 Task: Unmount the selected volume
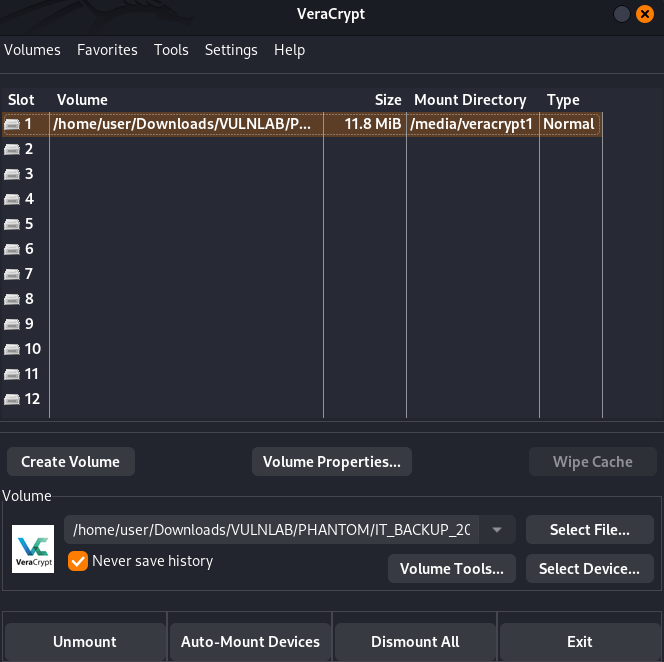(x=85, y=642)
